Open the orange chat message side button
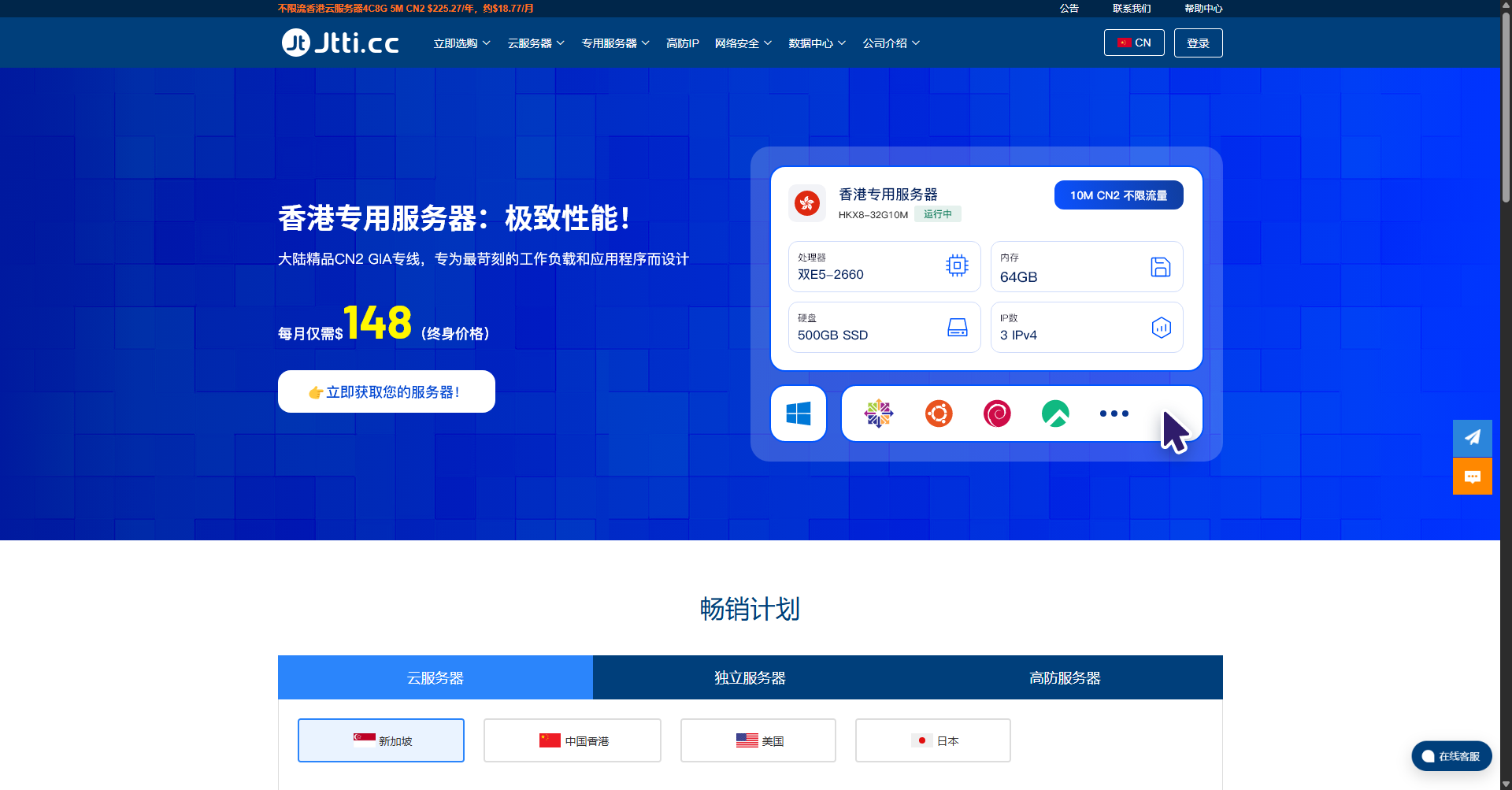This screenshot has width=1512, height=790. coord(1472,477)
